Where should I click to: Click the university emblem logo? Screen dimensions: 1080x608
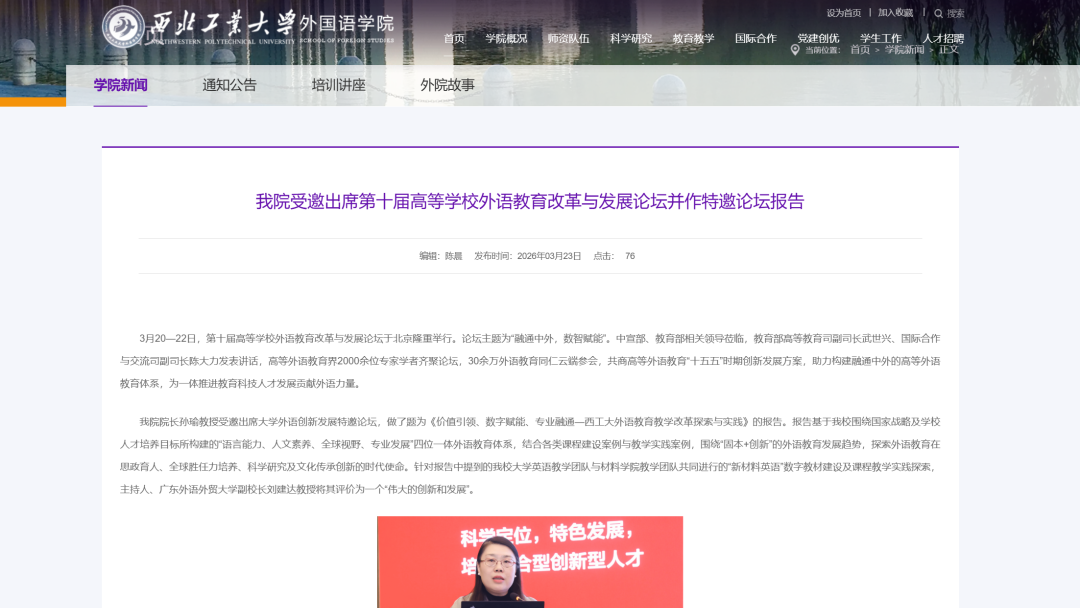[x=123, y=27]
